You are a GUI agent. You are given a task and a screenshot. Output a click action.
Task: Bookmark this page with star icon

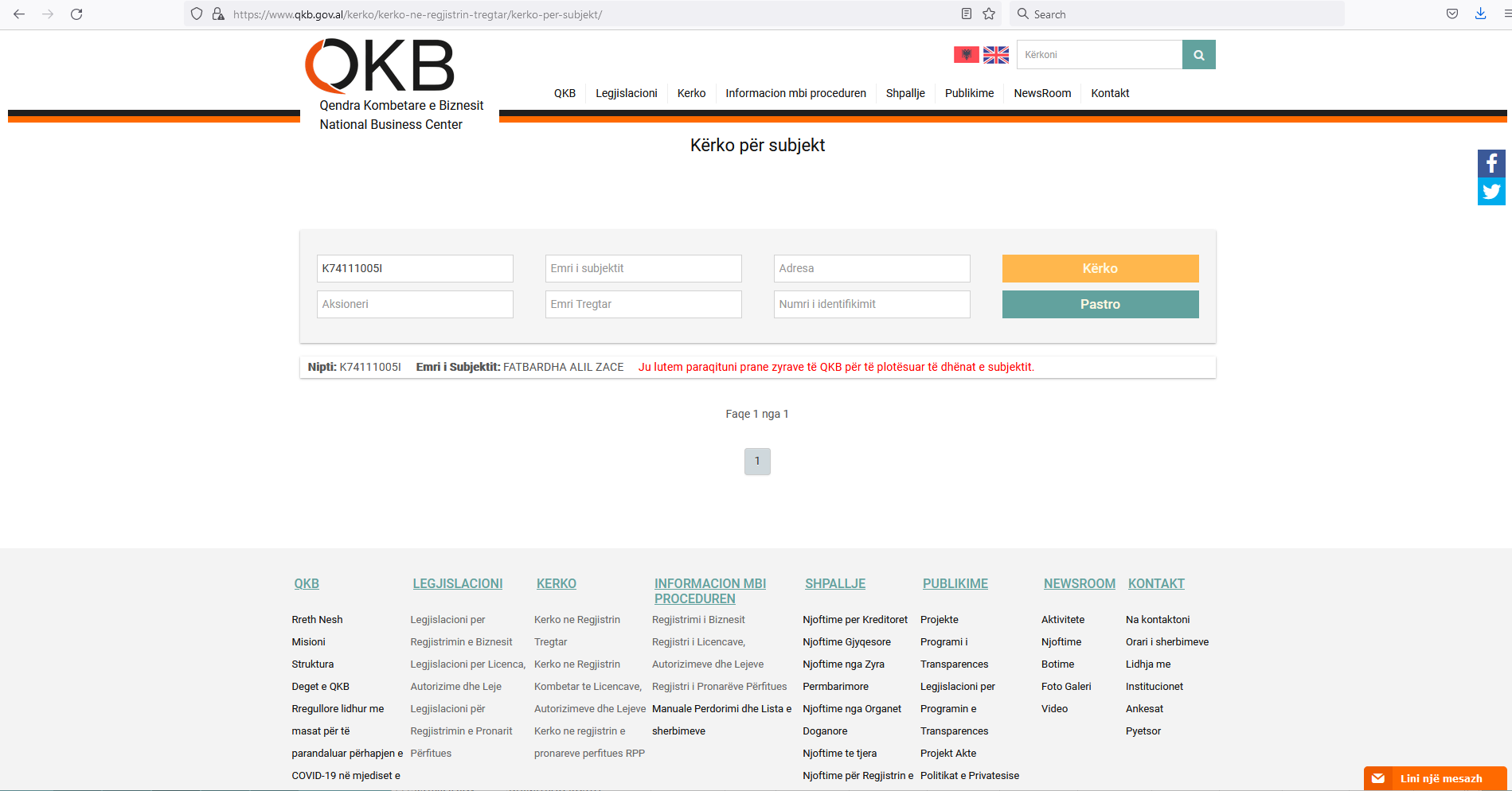(x=989, y=14)
